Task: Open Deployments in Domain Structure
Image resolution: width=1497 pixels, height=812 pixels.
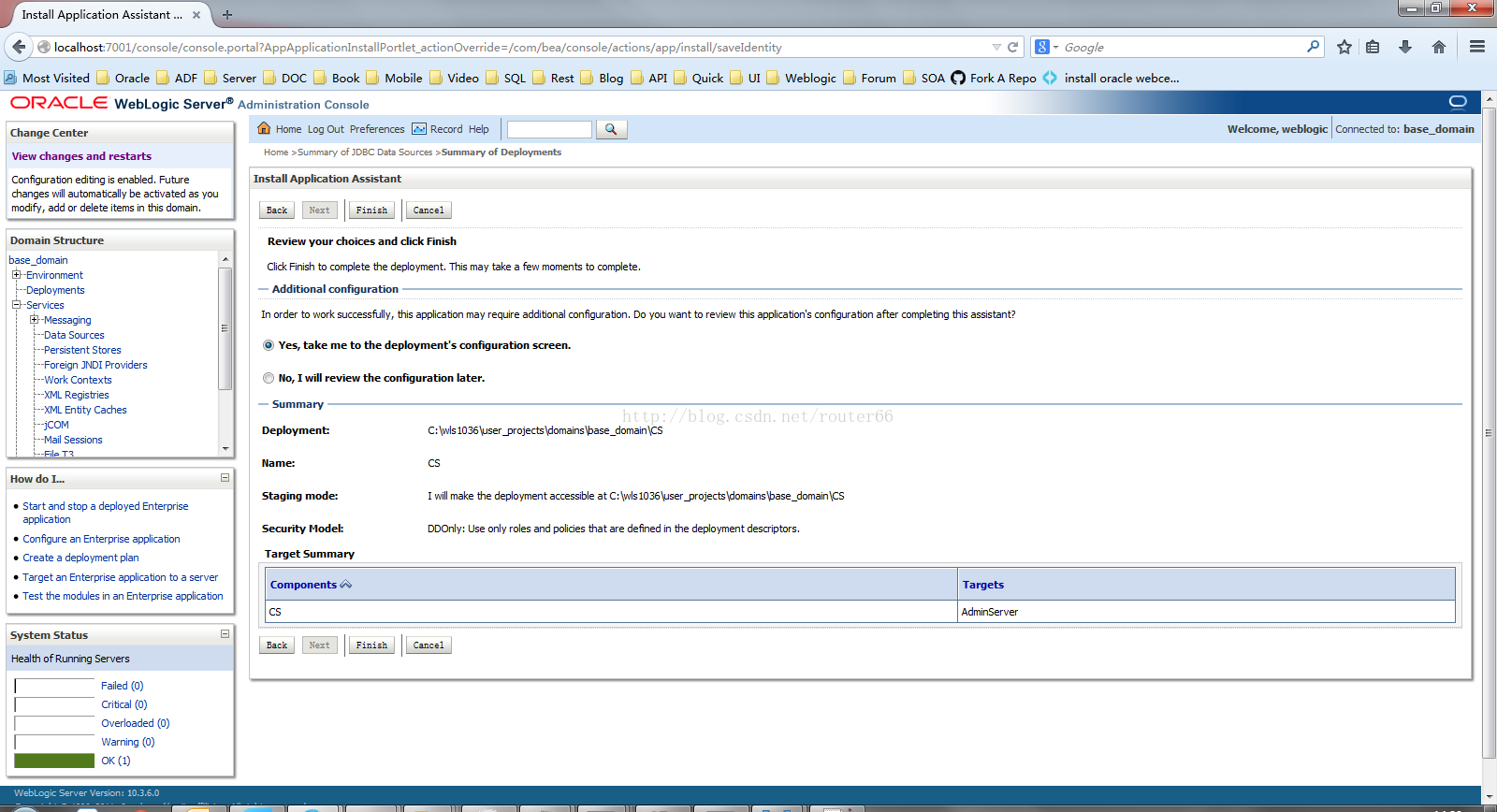Action: point(55,290)
